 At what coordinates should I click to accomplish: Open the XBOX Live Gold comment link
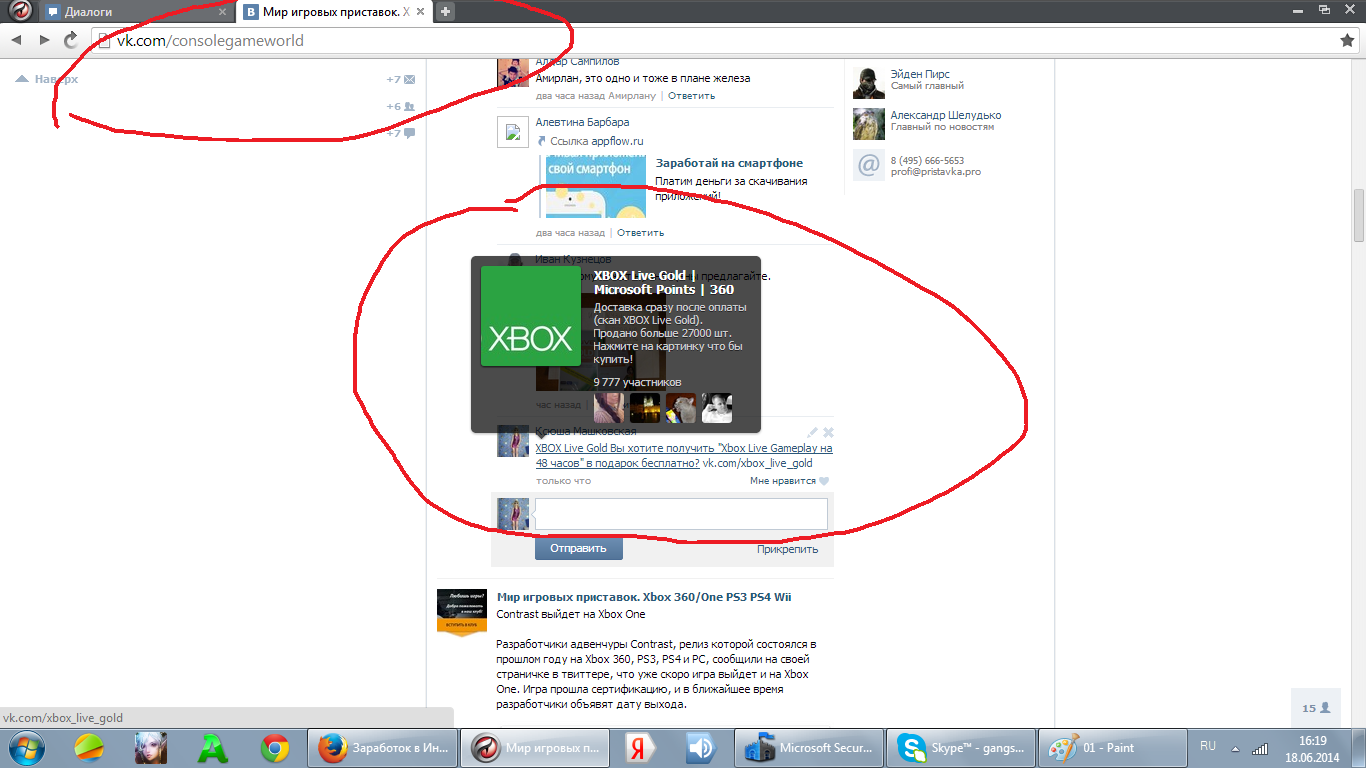tap(684, 456)
